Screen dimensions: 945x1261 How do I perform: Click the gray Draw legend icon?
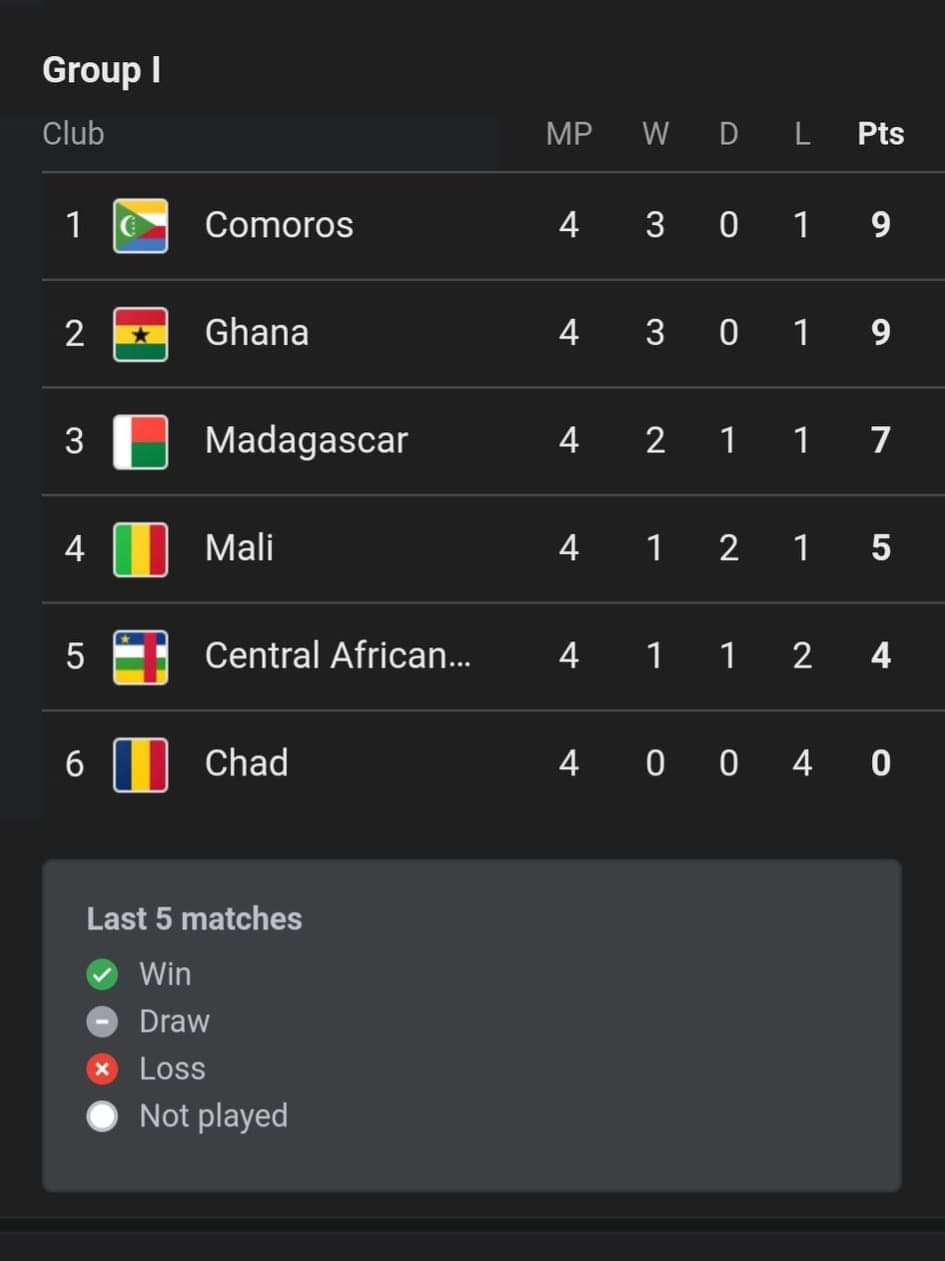[102, 1022]
